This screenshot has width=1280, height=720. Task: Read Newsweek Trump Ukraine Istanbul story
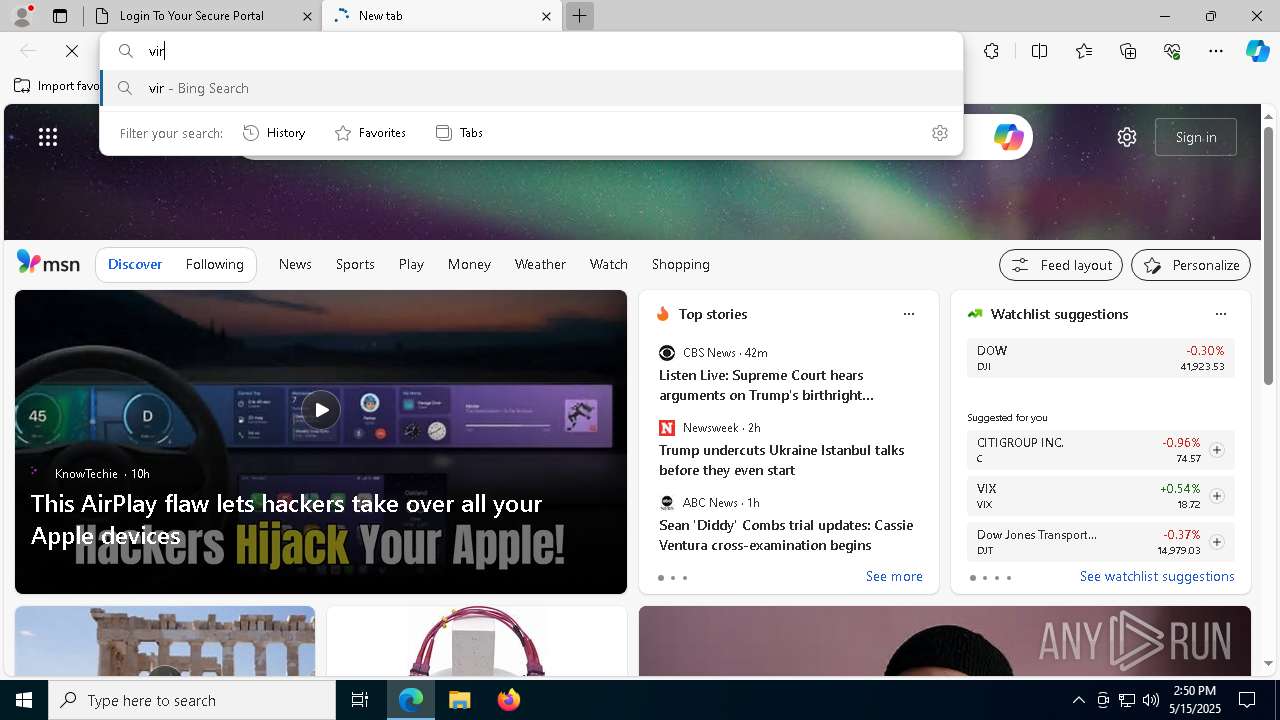[781, 460]
